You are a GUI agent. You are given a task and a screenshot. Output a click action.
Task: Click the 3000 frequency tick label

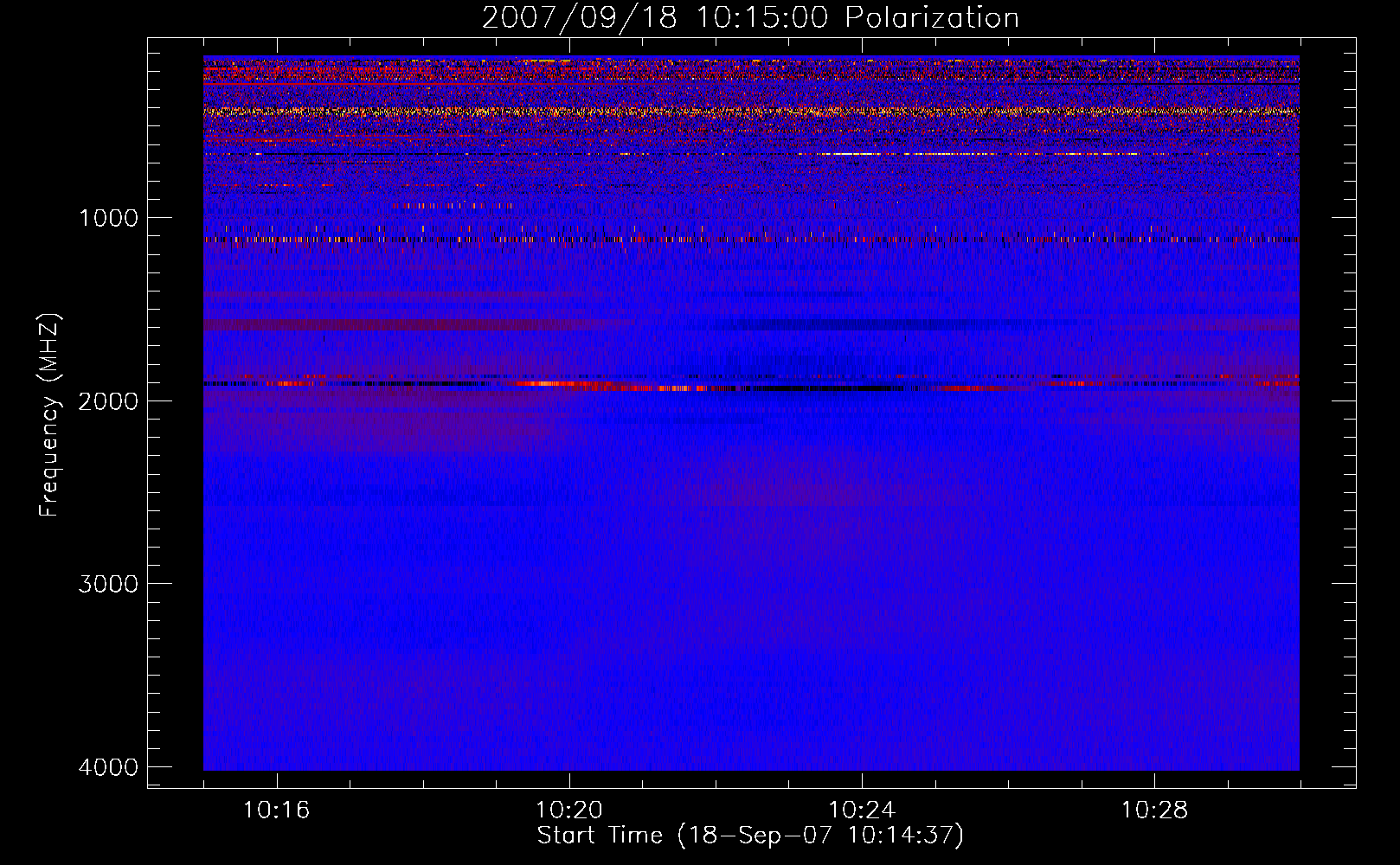[108, 584]
